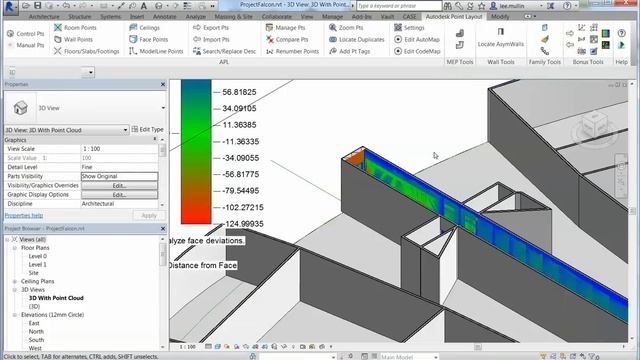Click the Manual Pts tool
Viewport: 640px width, 360px height.
[25, 45]
